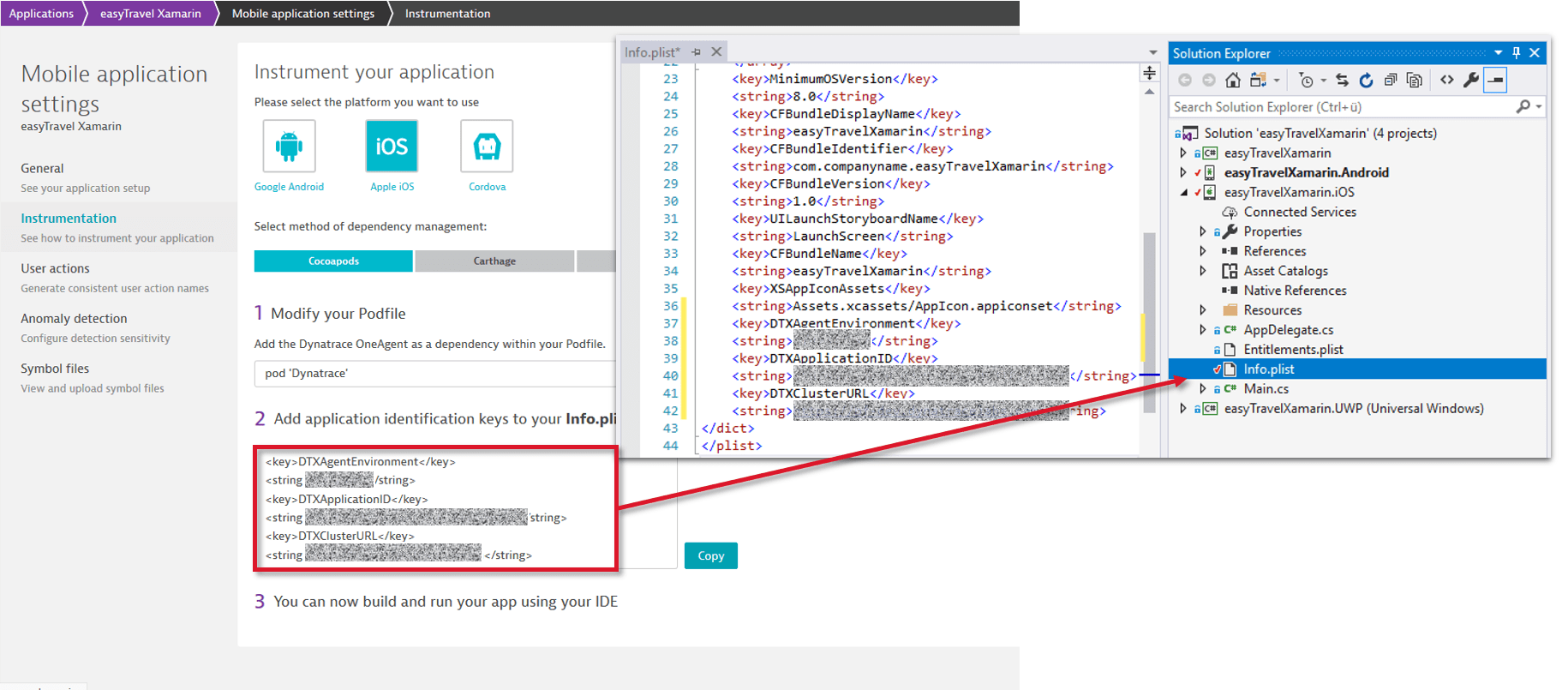Close the Solution Explorer panel

click(1535, 53)
